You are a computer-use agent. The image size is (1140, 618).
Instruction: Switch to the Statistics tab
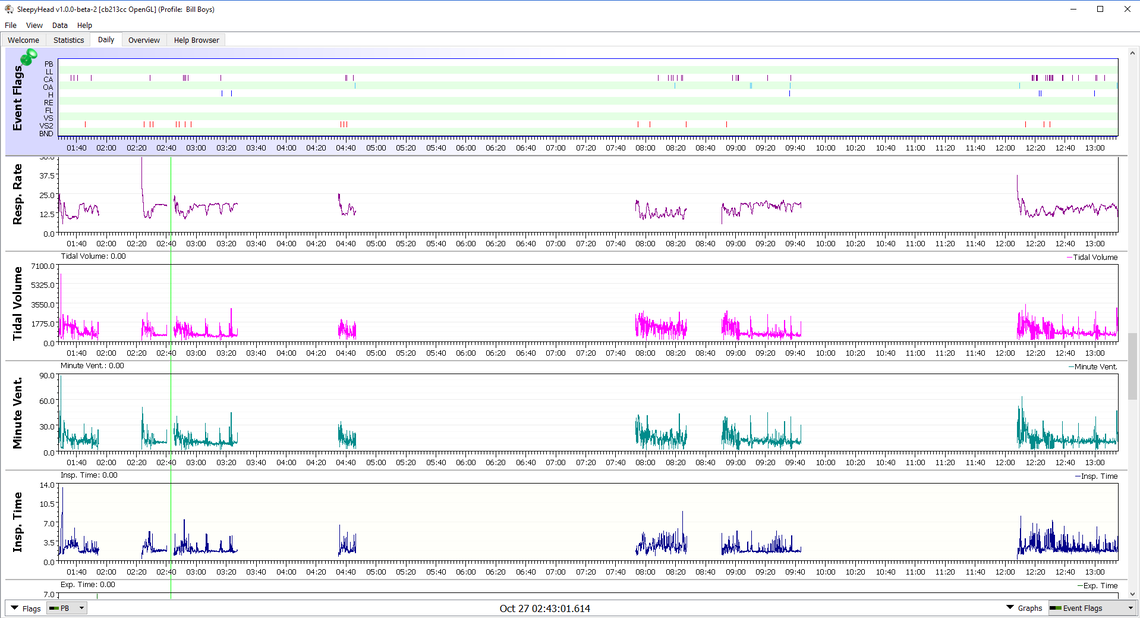coord(69,40)
